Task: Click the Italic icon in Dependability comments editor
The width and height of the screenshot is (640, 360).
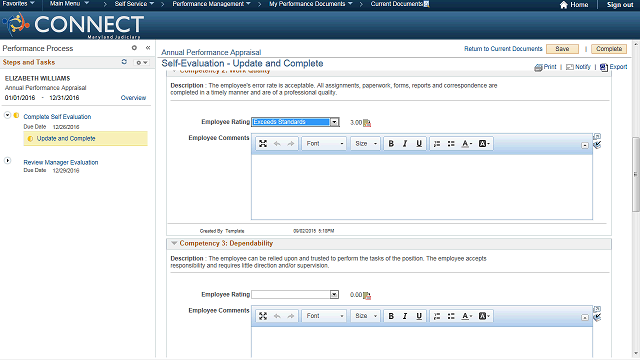Action: 405,316
